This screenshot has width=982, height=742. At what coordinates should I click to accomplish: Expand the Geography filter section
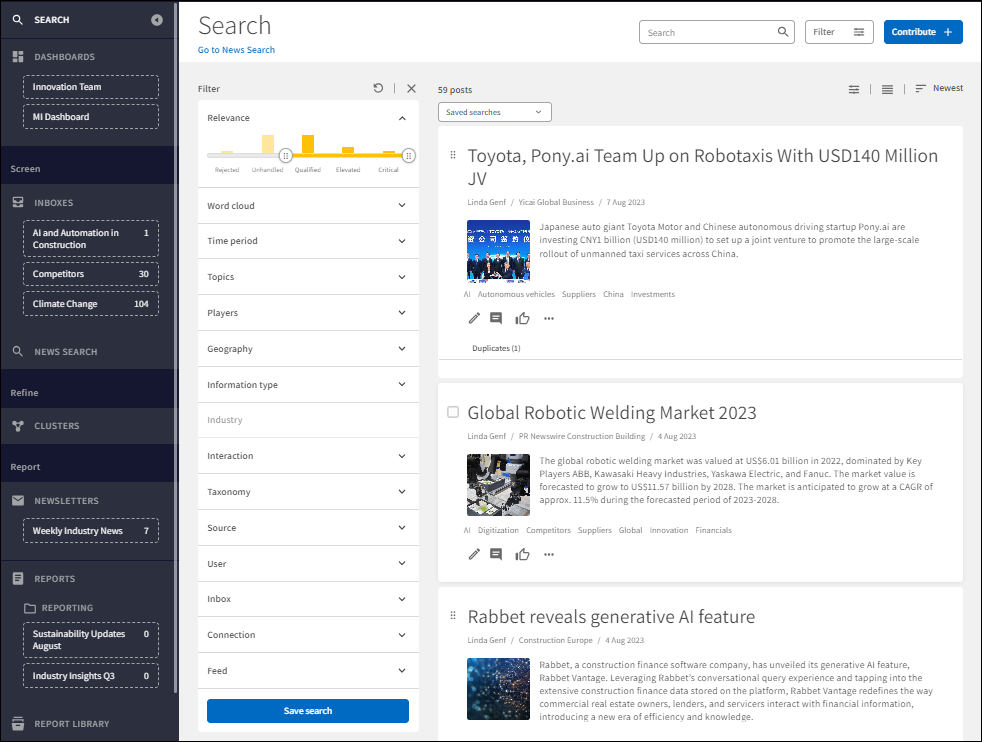(x=308, y=349)
